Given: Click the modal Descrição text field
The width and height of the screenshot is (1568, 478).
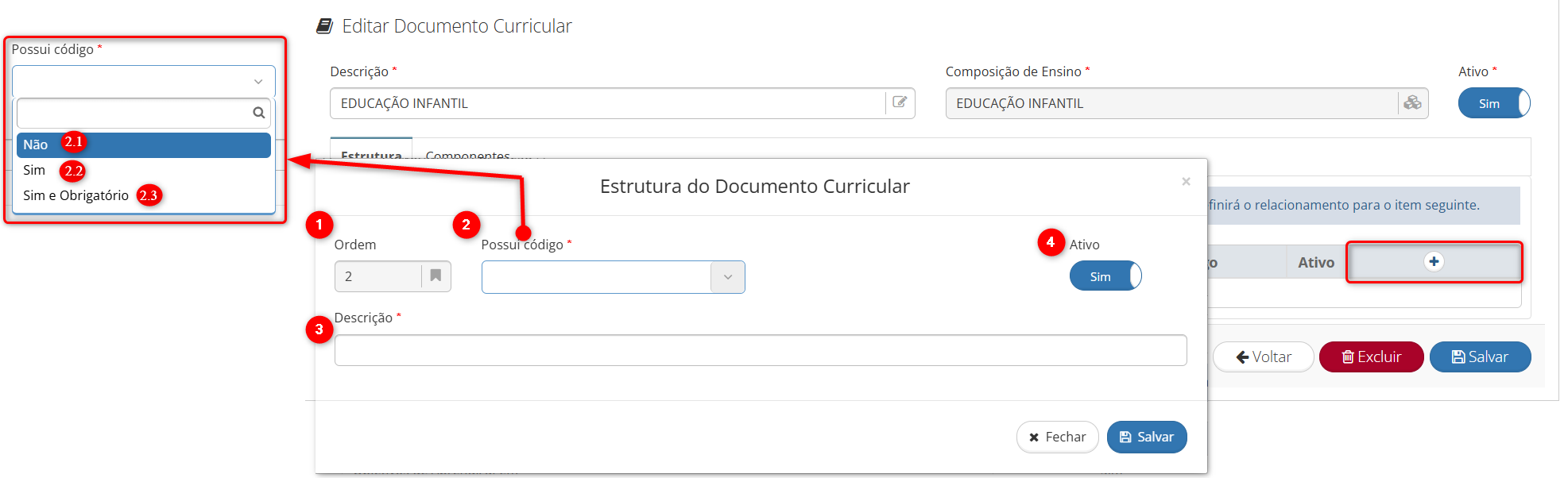Looking at the screenshot, I should point(760,350).
